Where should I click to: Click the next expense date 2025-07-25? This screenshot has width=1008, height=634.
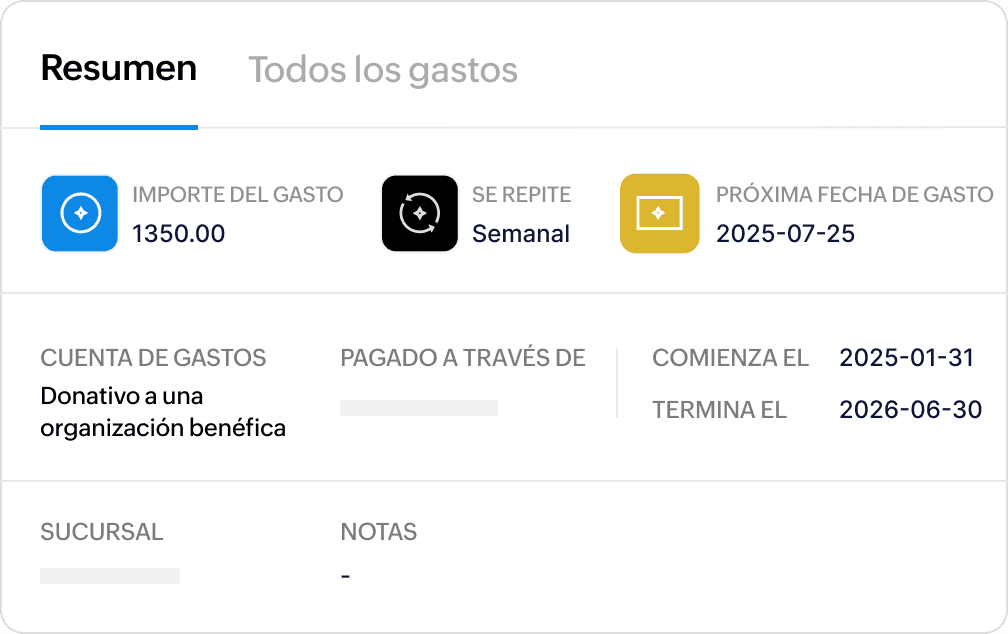[x=786, y=233]
